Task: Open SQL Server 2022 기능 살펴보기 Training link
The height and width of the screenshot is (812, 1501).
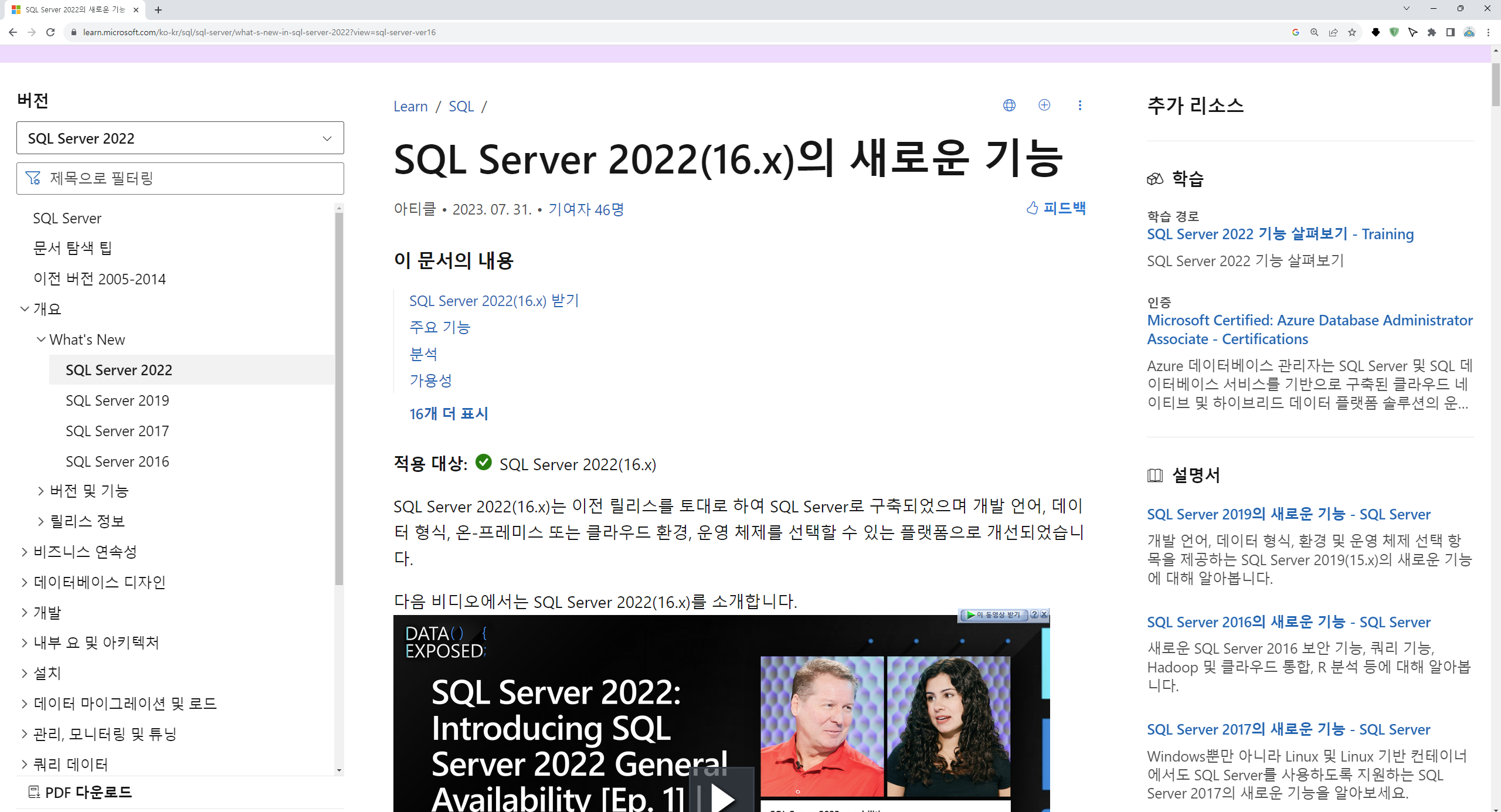Action: point(1280,234)
